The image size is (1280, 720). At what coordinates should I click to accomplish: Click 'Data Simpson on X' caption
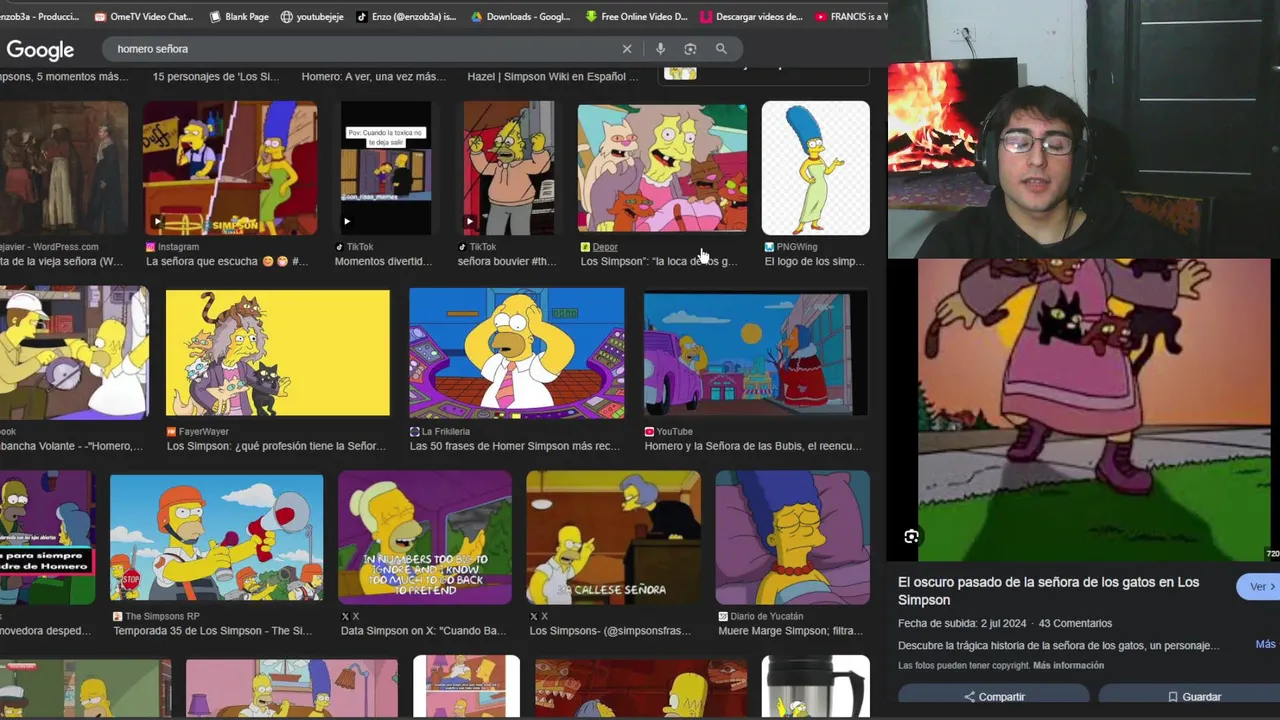pos(423,631)
